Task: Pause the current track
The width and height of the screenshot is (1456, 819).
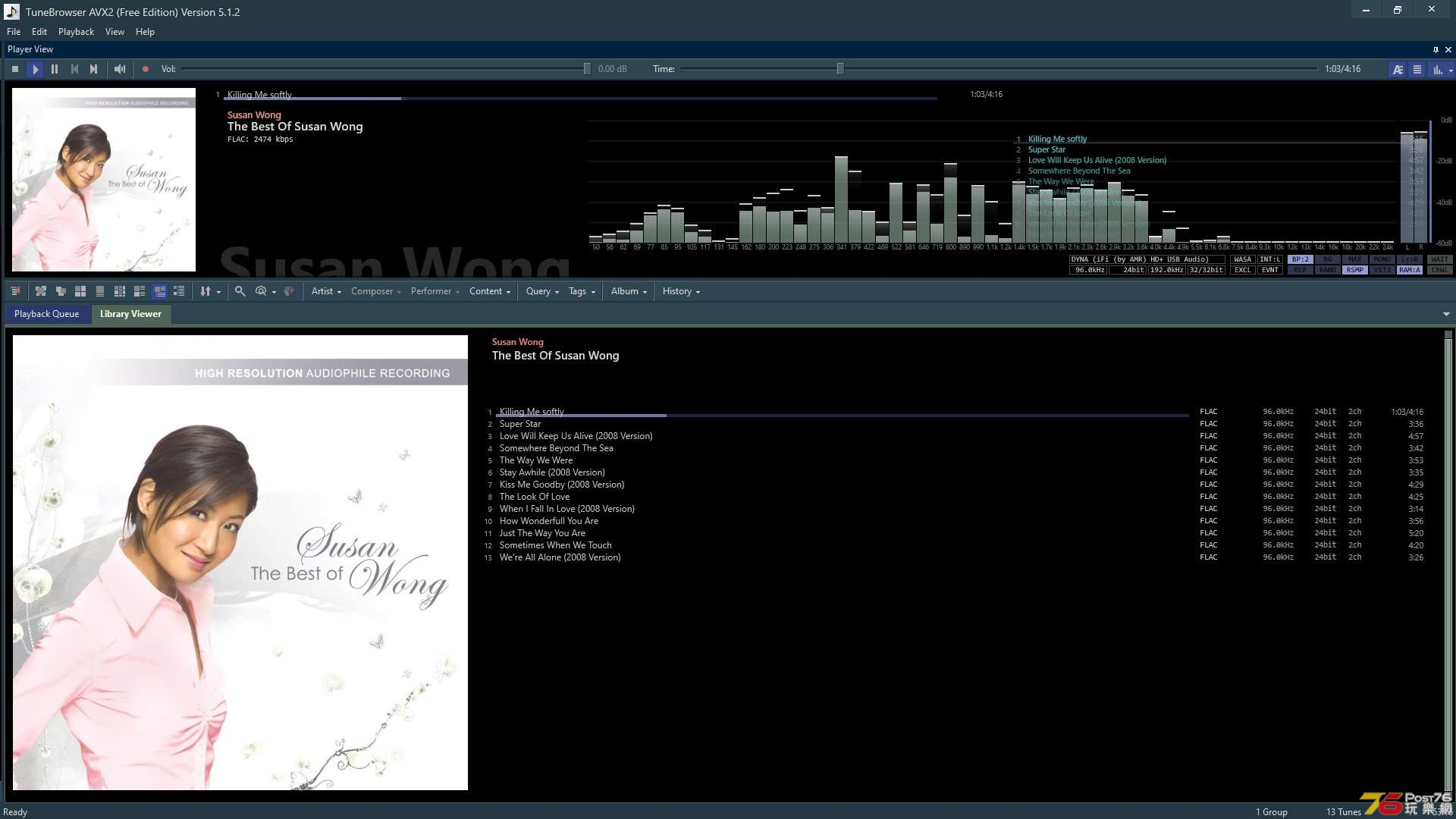Action: coord(55,69)
